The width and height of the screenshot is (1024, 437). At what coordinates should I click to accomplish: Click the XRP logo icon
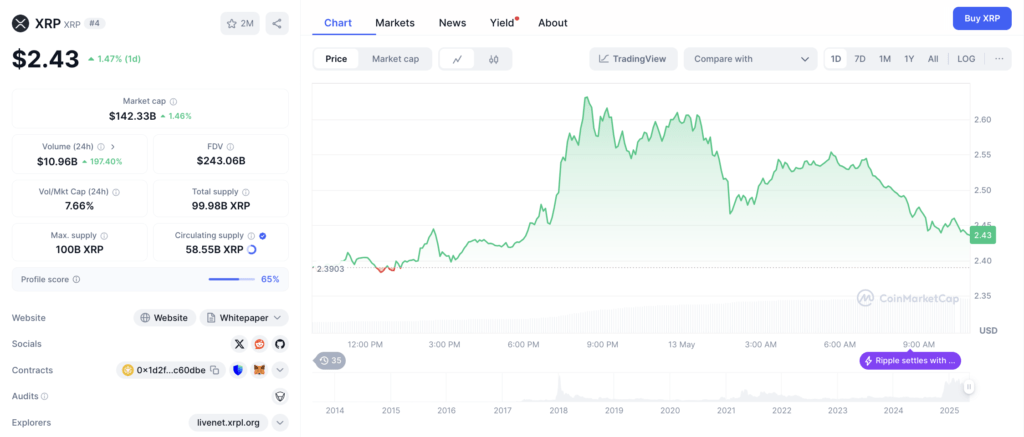21,24
